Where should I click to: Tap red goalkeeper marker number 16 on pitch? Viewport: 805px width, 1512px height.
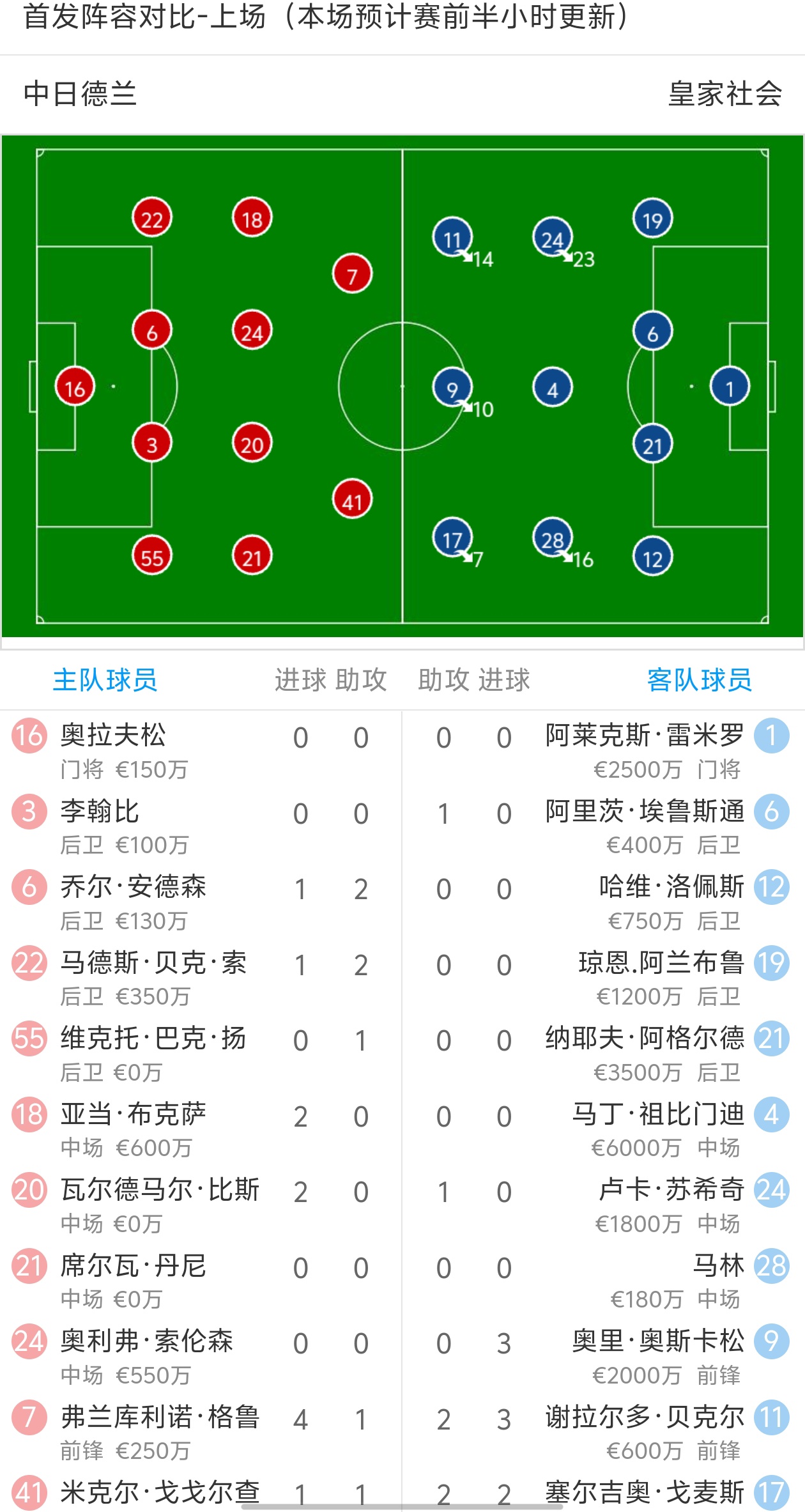[75, 387]
